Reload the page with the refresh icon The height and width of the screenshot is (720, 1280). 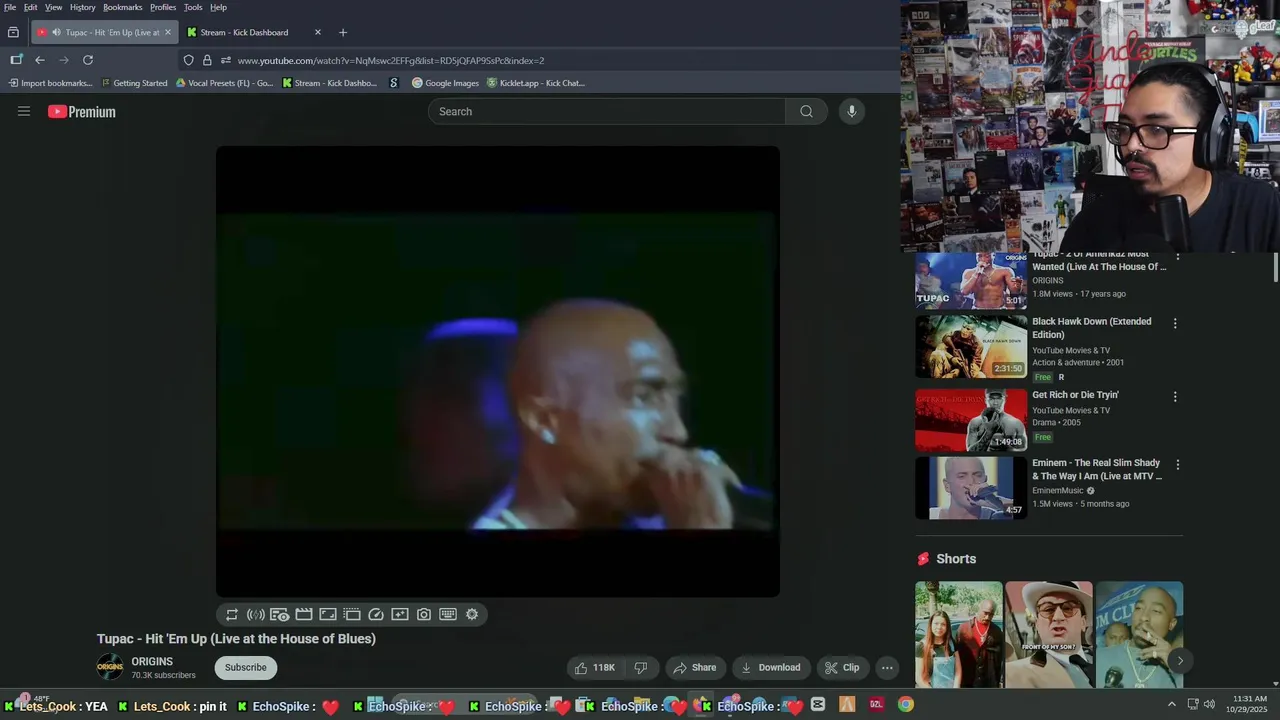pyautogui.click(x=88, y=60)
